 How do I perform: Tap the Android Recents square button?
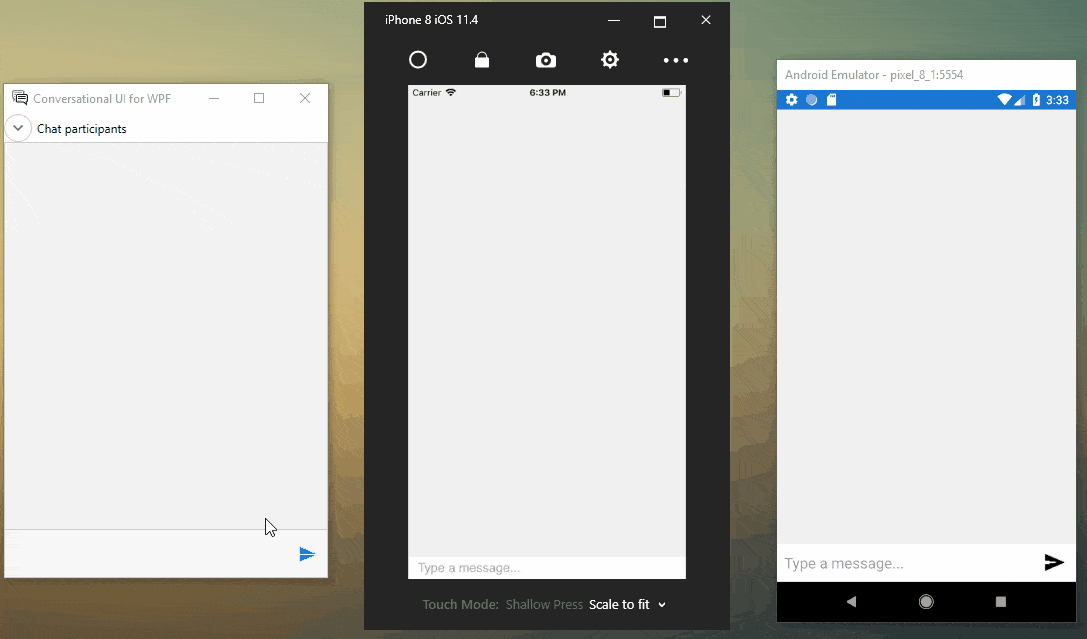tap(1000, 602)
